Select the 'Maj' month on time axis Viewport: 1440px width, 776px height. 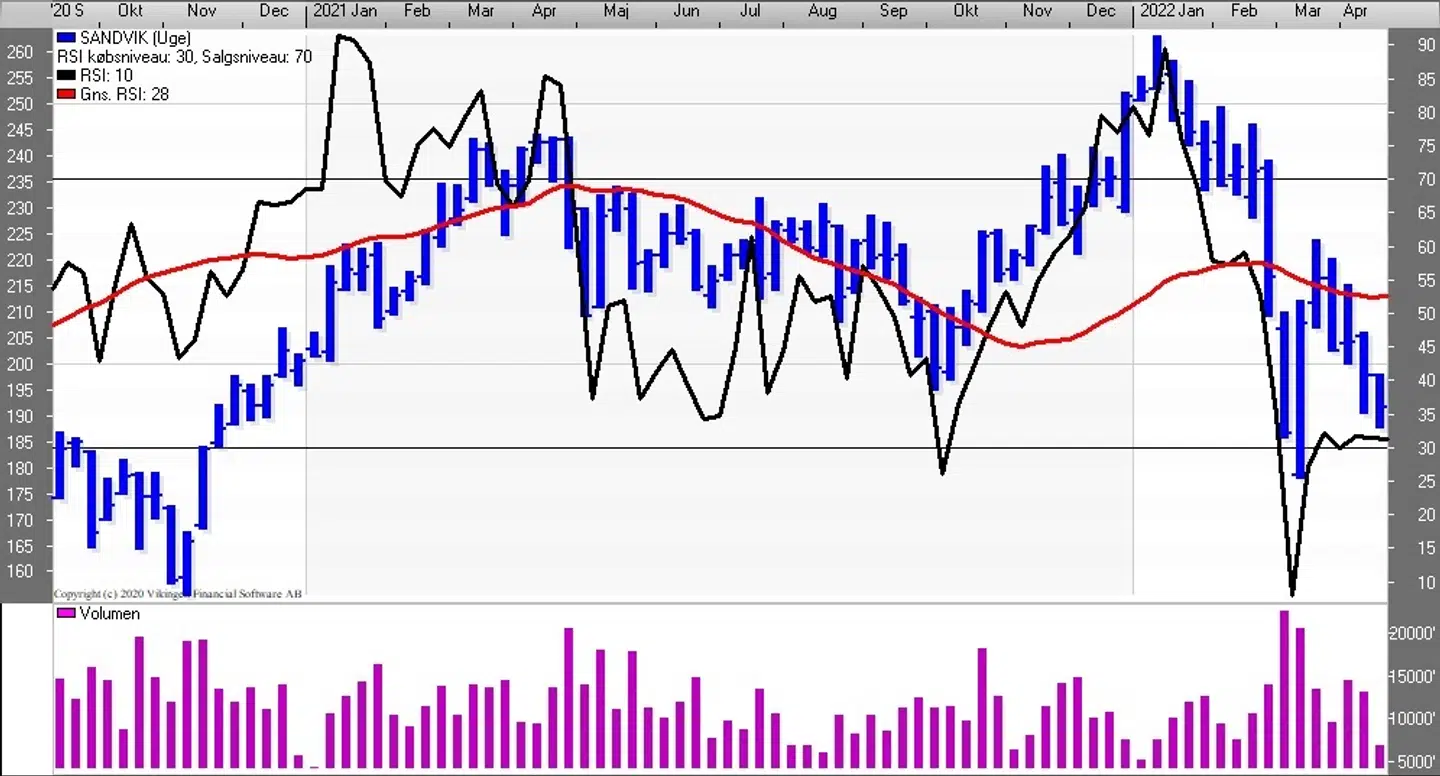[x=616, y=11]
